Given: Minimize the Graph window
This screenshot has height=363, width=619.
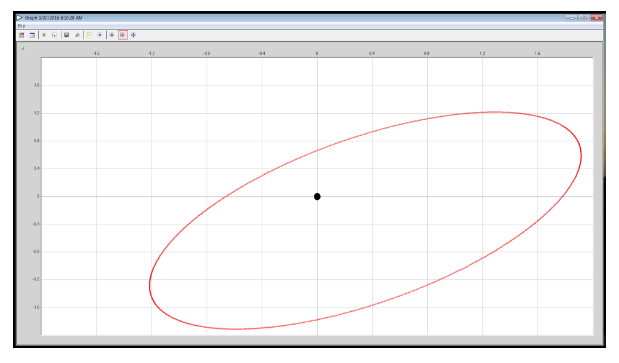Looking at the screenshot, I should coord(571,18).
